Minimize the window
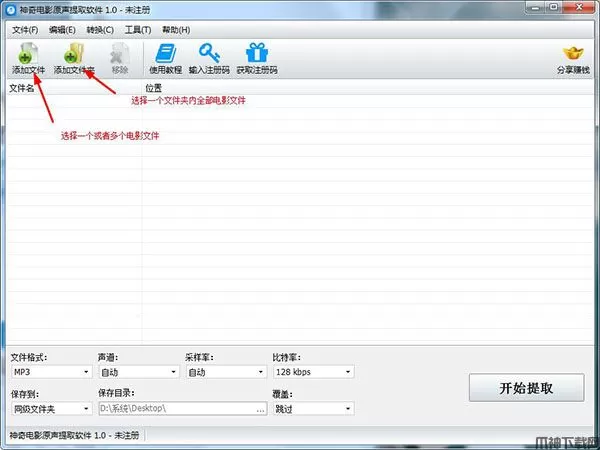 click(536, 7)
